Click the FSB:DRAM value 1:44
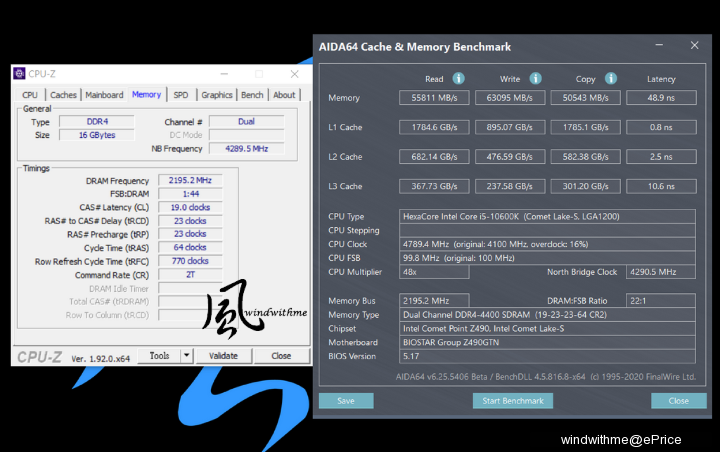 190,193
